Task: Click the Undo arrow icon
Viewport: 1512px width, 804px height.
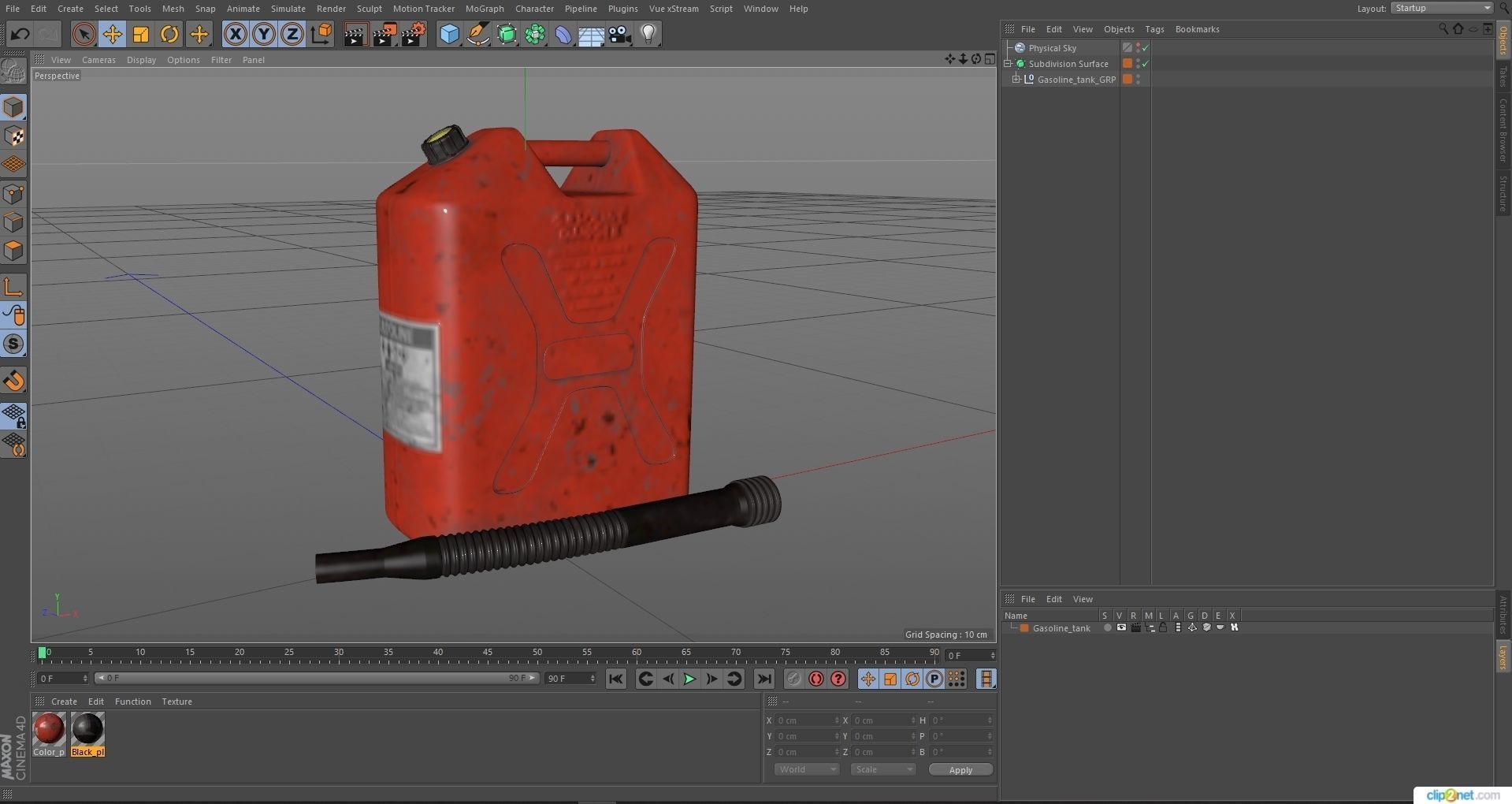Action: tap(20, 34)
